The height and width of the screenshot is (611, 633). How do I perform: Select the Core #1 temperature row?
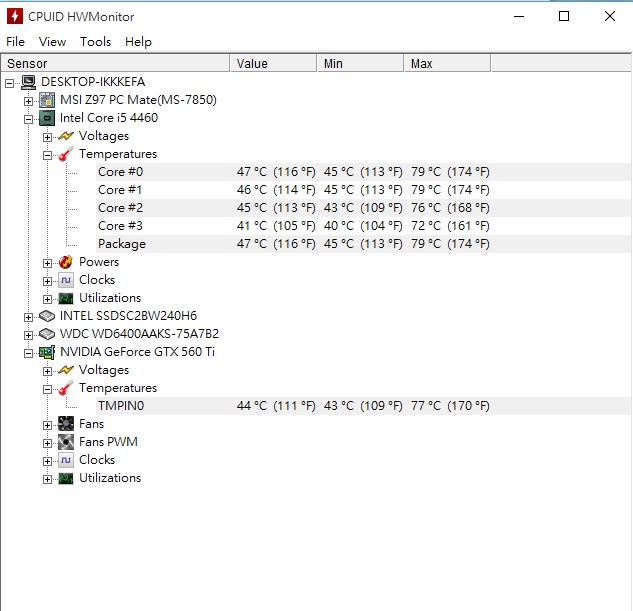(x=364, y=190)
